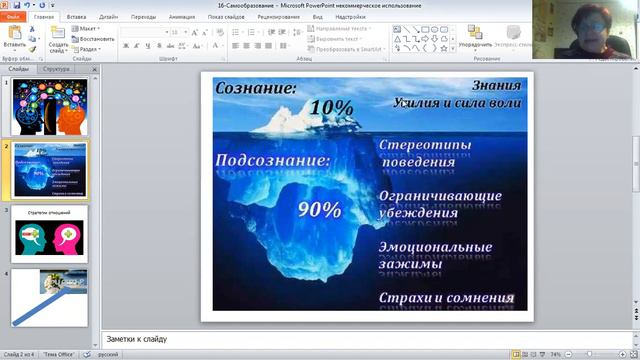
Task: Switch to the Структура outline pane tab
Action: (56, 69)
